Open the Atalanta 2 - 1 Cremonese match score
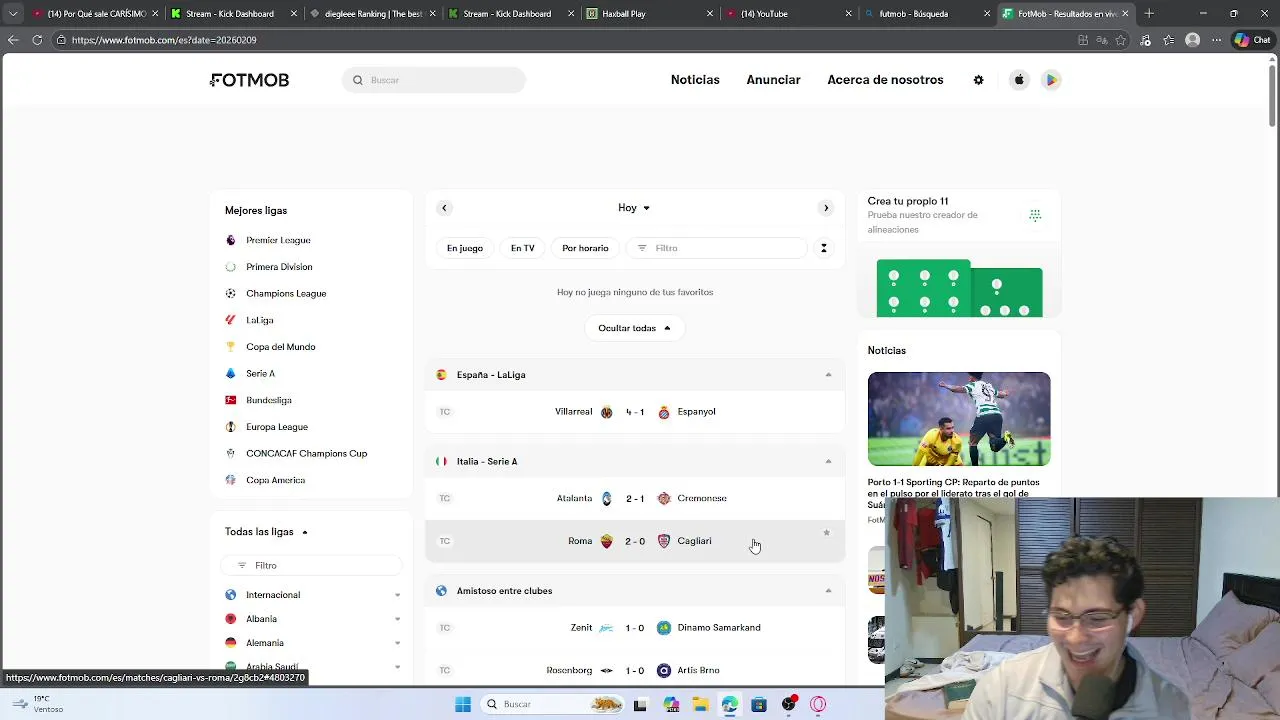Screen dimensions: 1280x720 click(x=635, y=498)
